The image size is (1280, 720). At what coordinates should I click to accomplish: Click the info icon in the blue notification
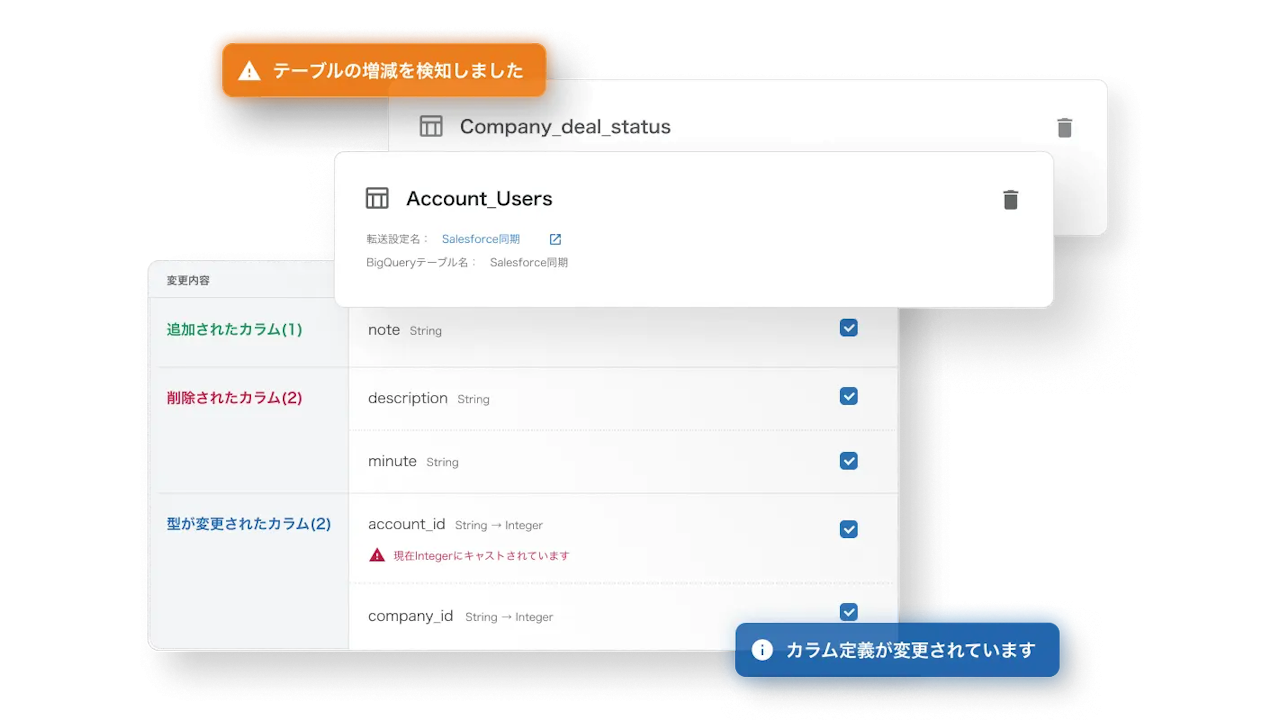point(762,650)
